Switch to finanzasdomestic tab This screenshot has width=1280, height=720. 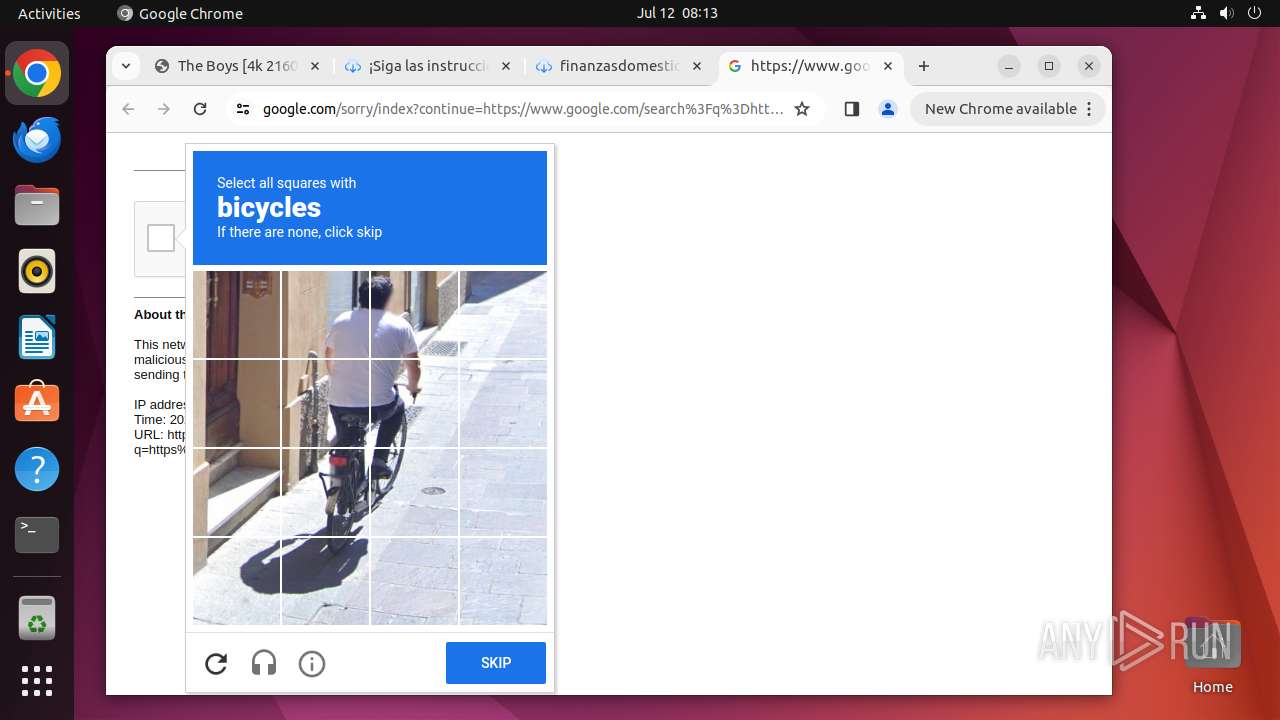(618, 66)
